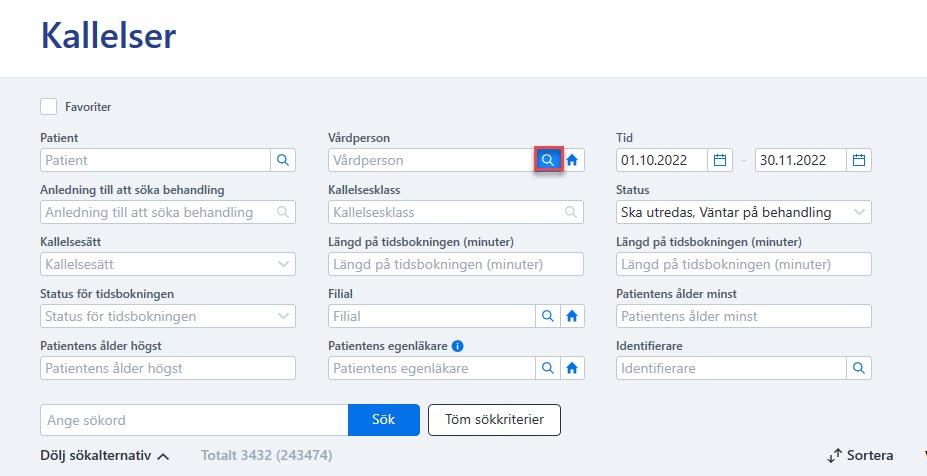Click the highlighted Vårdperson search icon
This screenshot has width=927, height=476.
[x=549, y=160]
